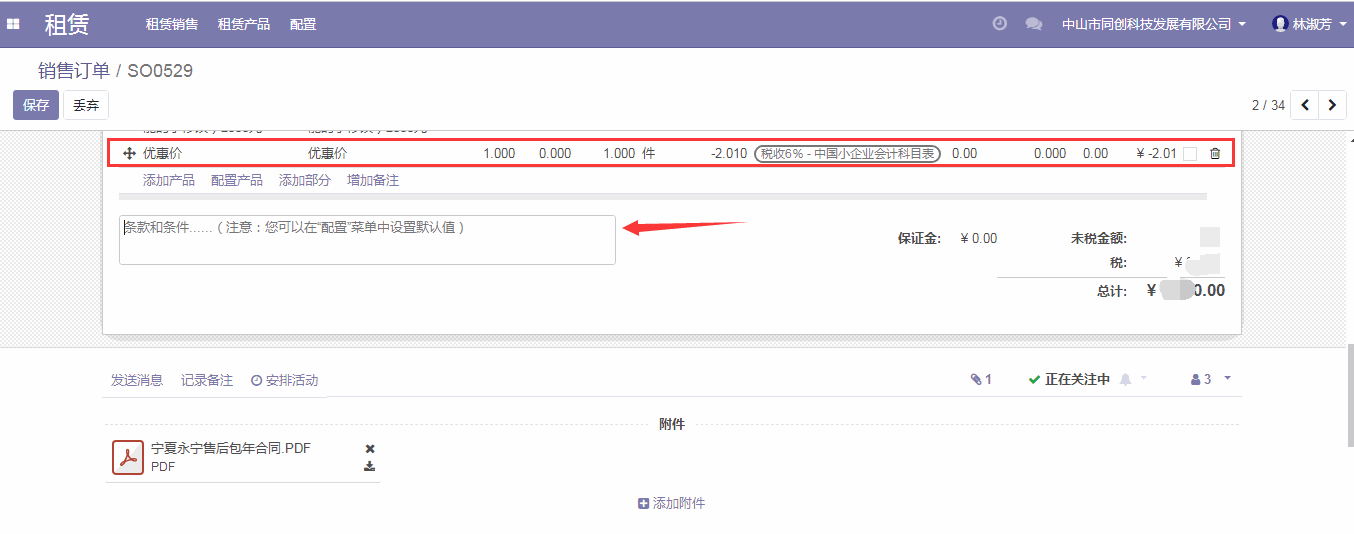This screenshot has height=534, width=1354.
Task: Open the 配置 menu
Action: coord(303,24)
